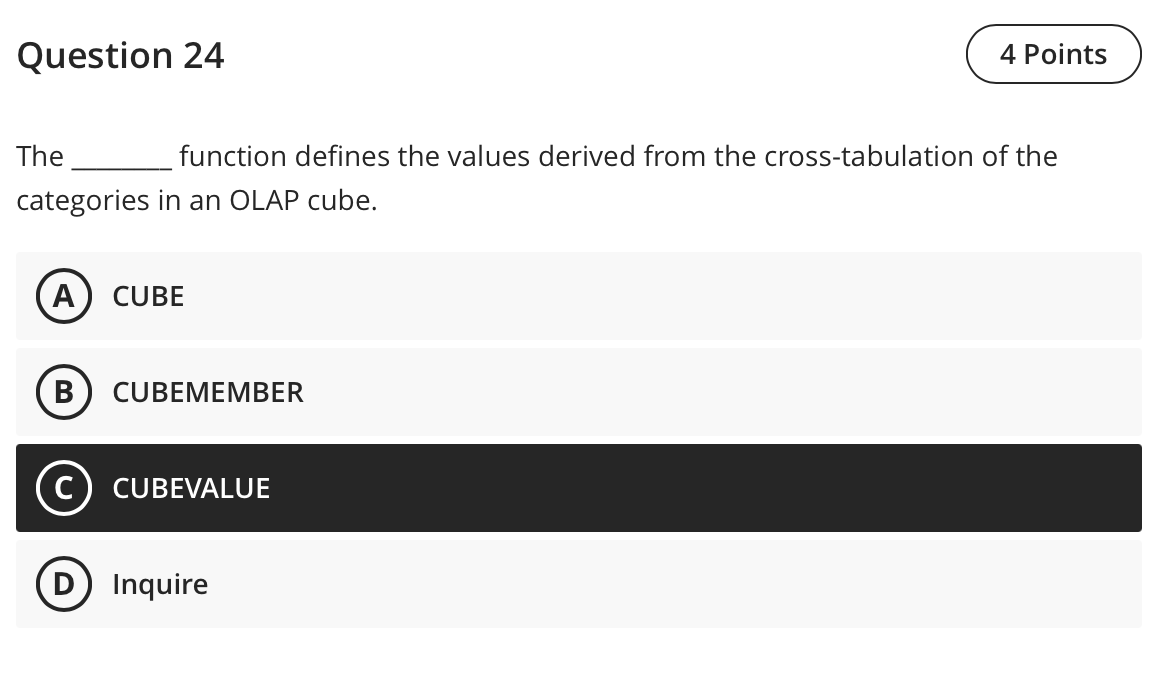Click the 4 Points badge
Image resolution: width=1176 pixels, height=692 pixels.
pyautogui.click(x=1054, y=54)
